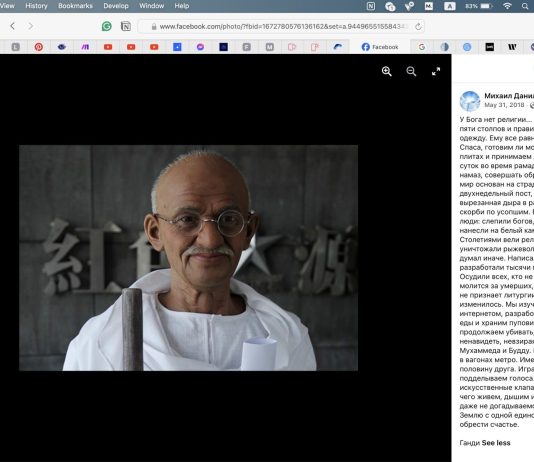534x462 pixels.
Task: Open the Window menu
Action: (x=152, y=6)
